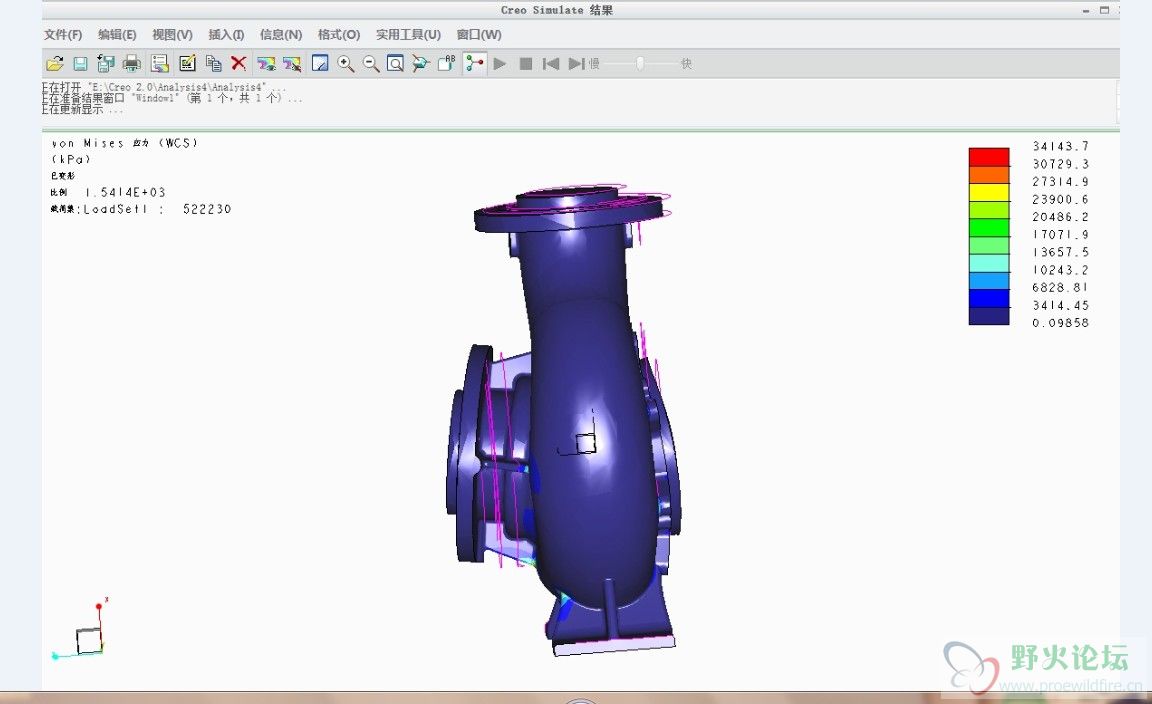Open the 文件(F) menu
This screenshot has width=1152, height=704.
(63, 35)
